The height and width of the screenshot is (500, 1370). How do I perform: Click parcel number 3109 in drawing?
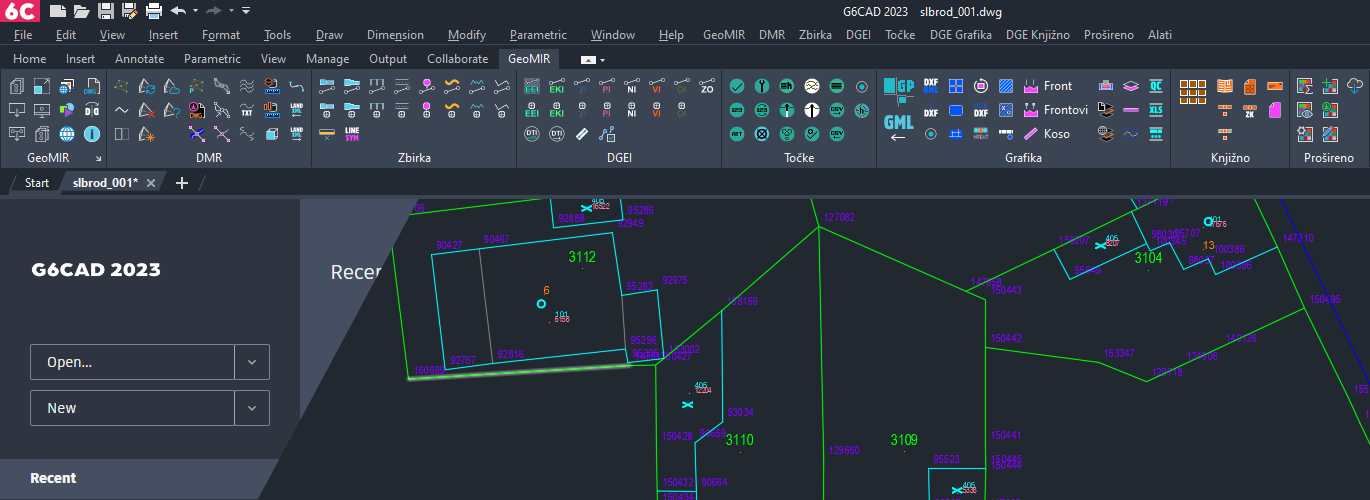[x=904, y=440]
